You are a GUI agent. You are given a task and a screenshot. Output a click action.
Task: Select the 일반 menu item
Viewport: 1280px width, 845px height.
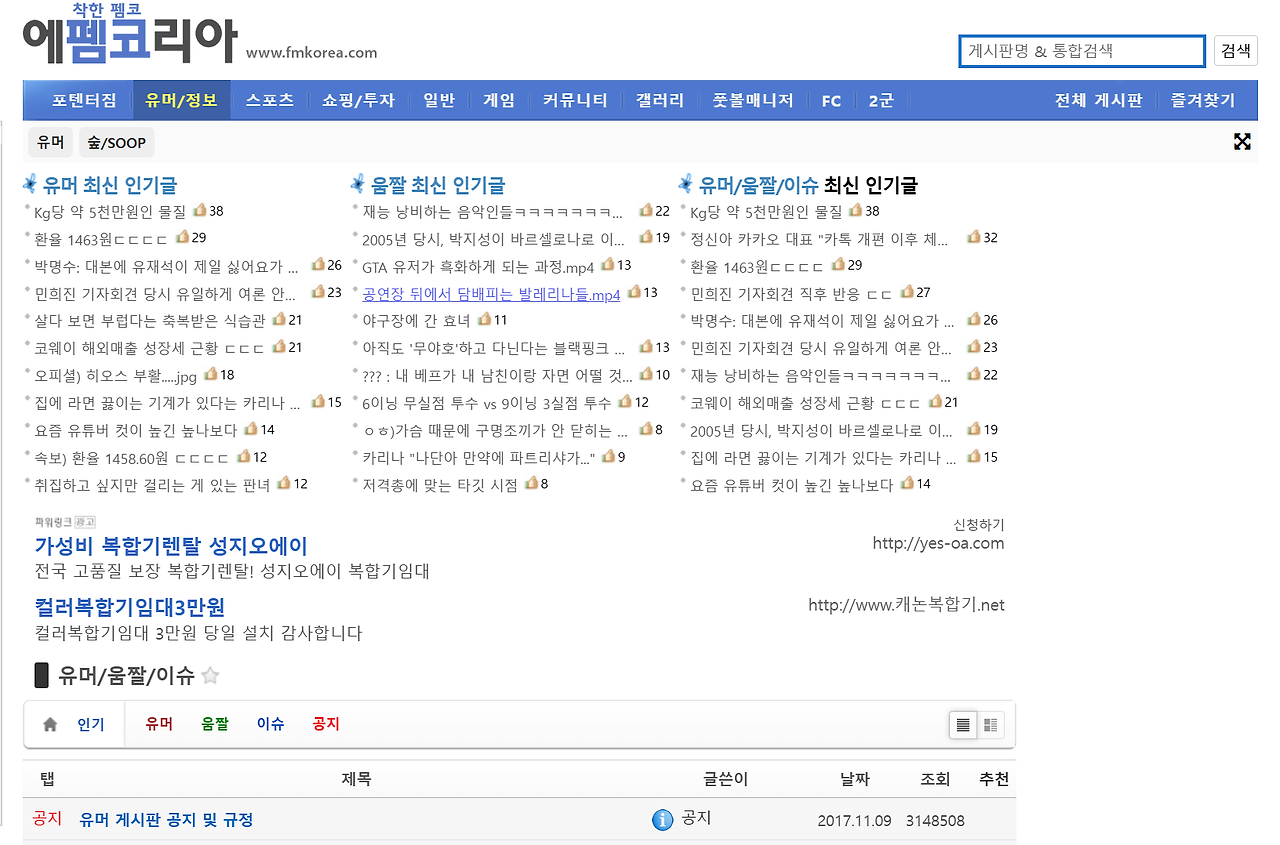439,100
